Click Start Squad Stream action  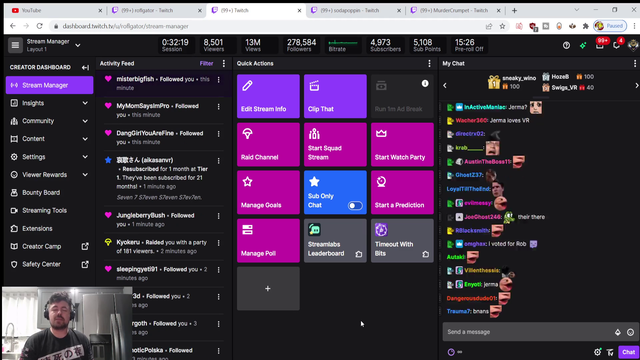click(335, 144)
